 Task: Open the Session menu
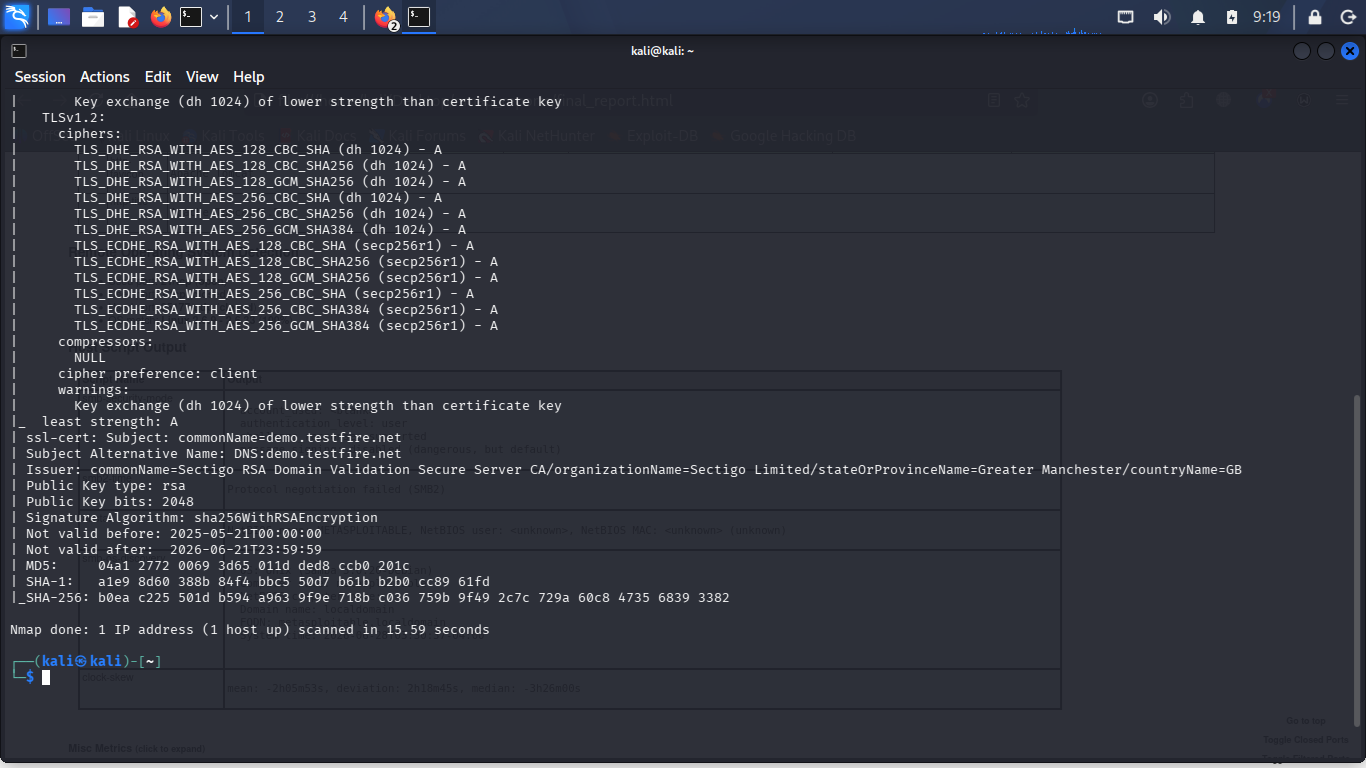(40, 77)
